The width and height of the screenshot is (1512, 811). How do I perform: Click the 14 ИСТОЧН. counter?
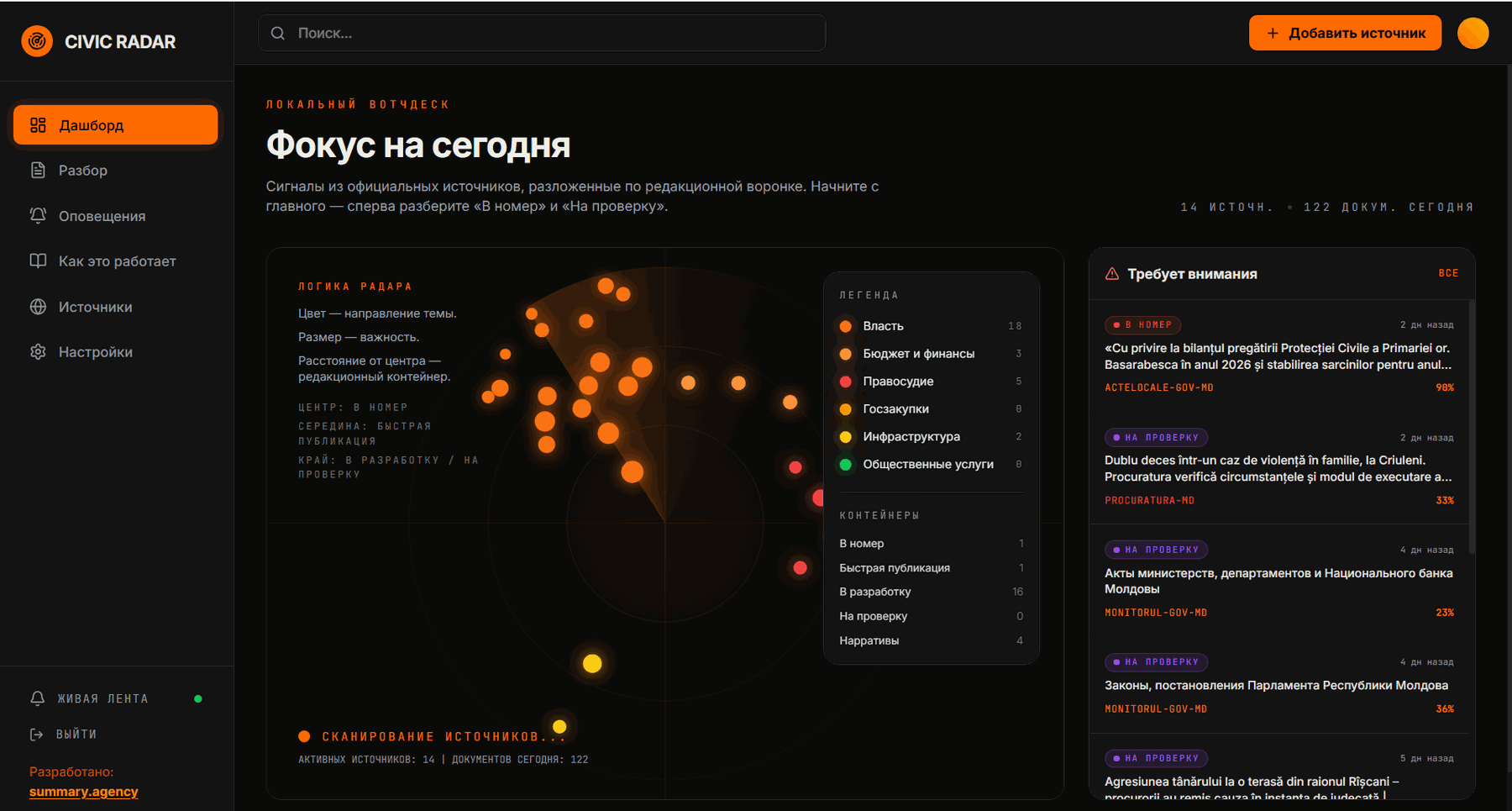click(1226, 207)
